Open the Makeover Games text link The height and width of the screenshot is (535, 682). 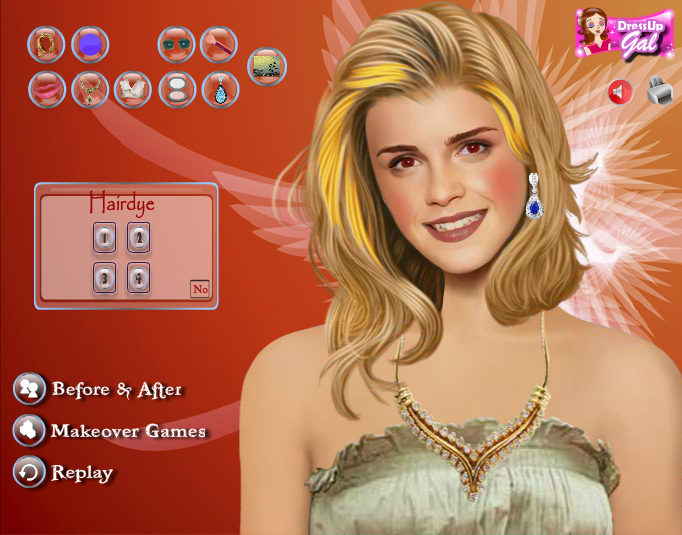click(129, 431)
